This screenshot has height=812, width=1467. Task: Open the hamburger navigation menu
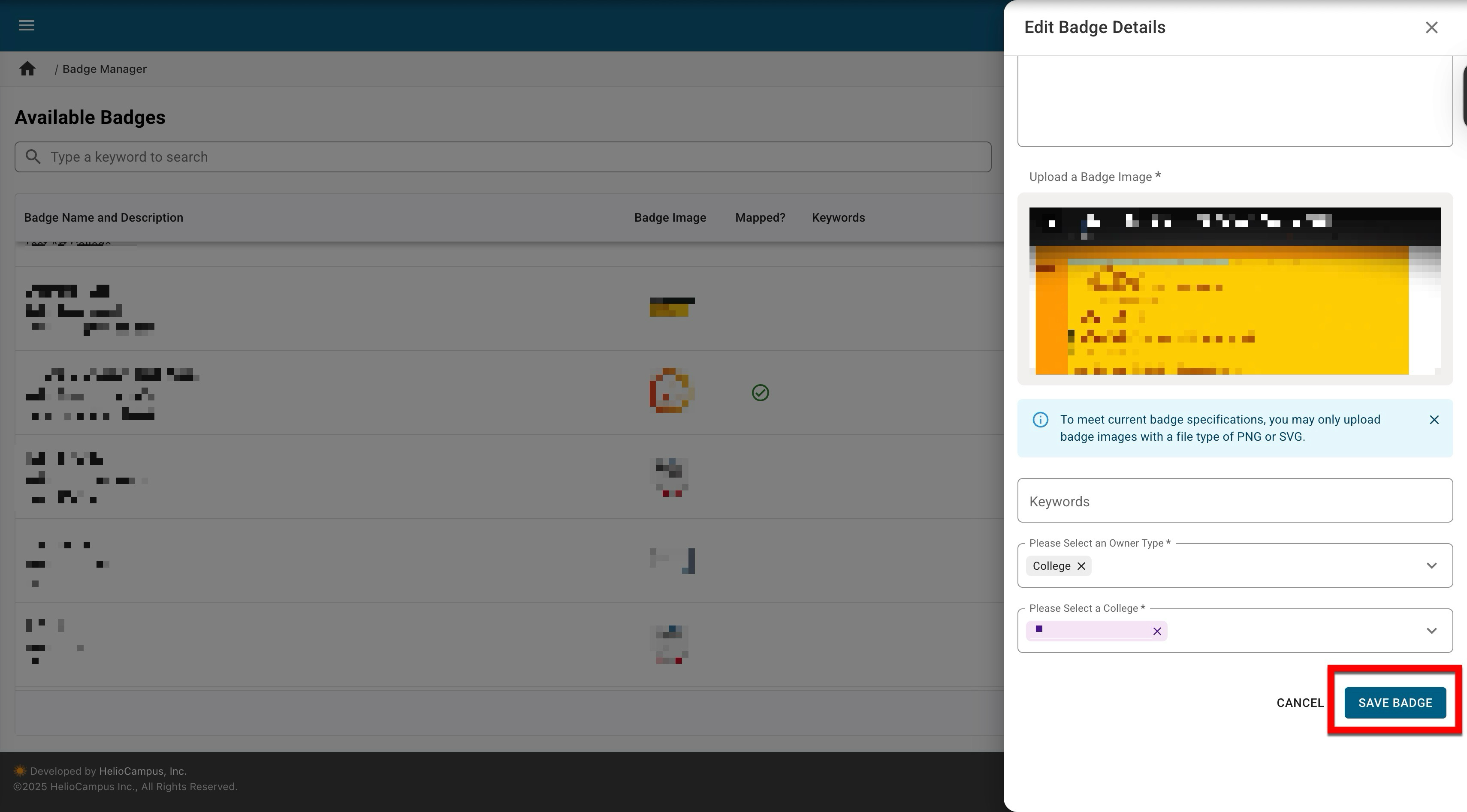(26, 26)
